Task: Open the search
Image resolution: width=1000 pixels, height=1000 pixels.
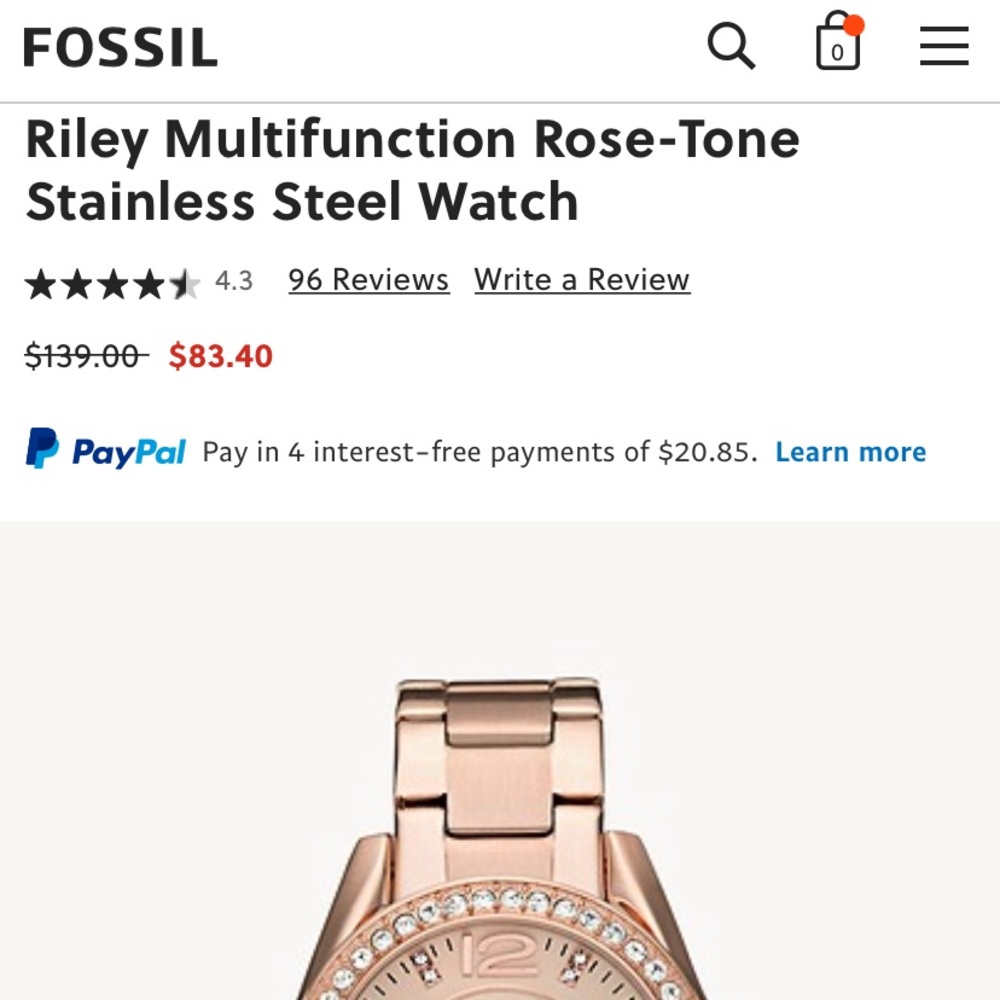Action: point(733,45)
